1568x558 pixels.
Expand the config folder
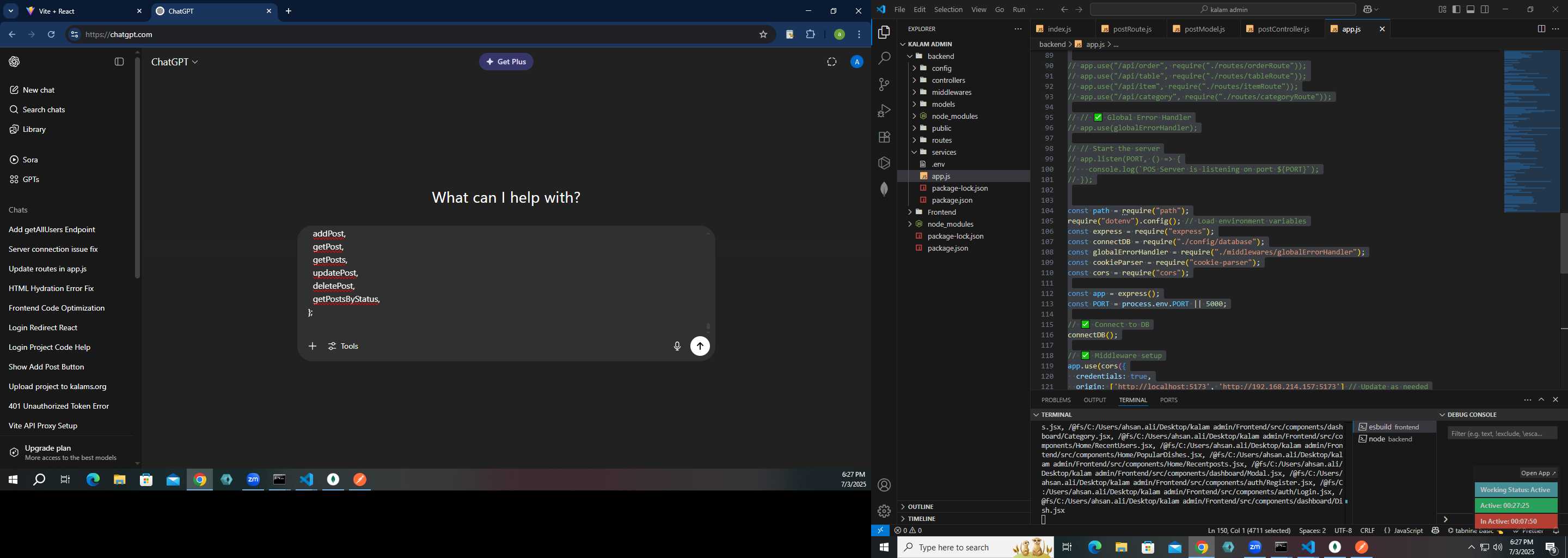[x=965, y=68]
